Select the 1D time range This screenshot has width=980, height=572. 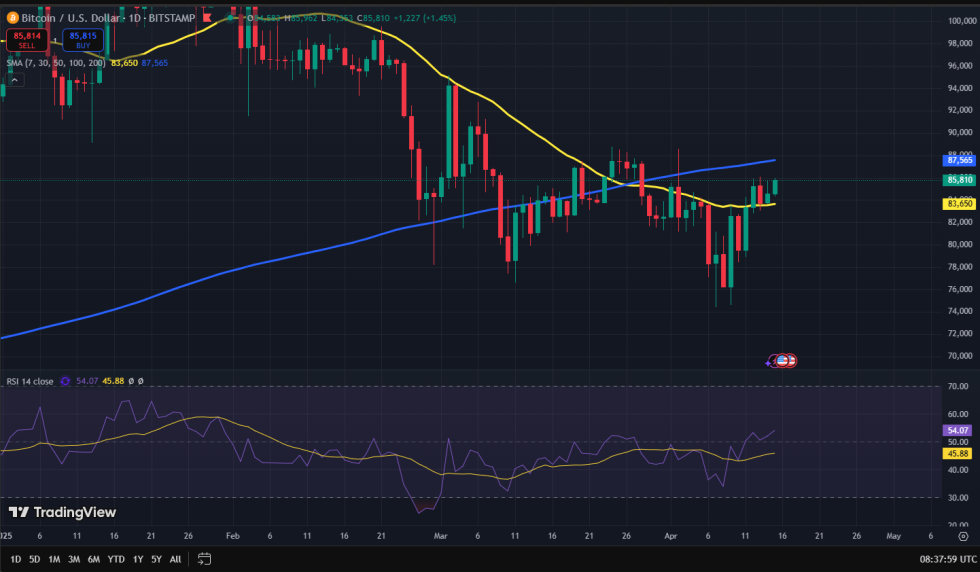click(x=17, y=559)
